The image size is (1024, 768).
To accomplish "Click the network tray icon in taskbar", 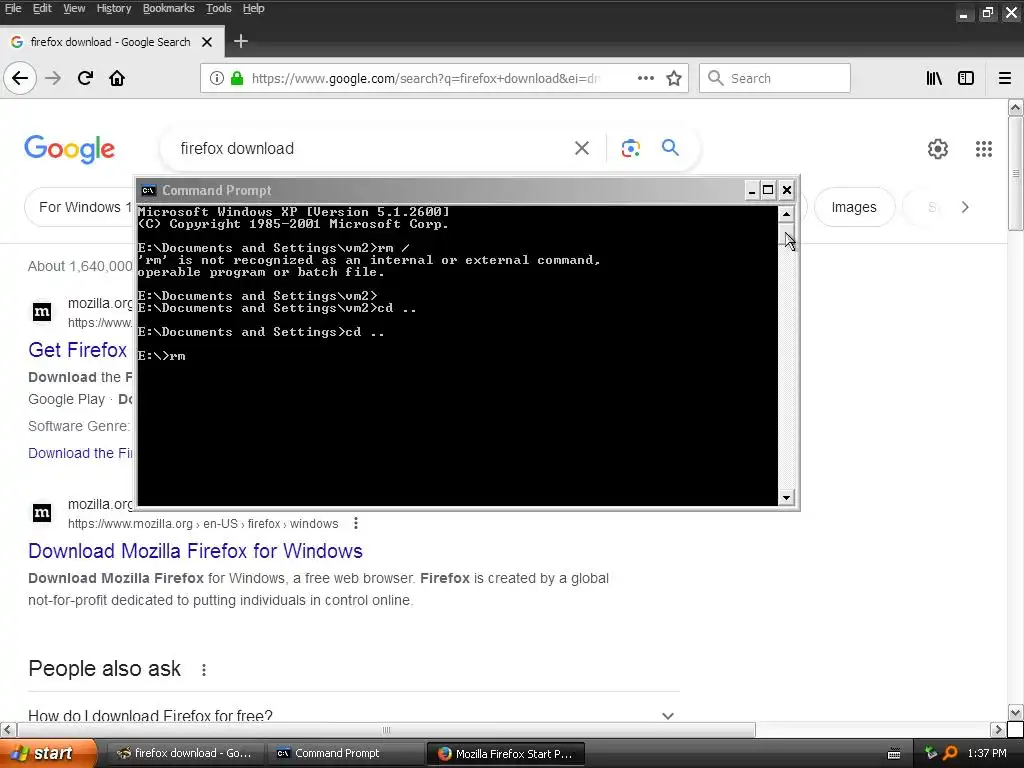I will (930, 754).
